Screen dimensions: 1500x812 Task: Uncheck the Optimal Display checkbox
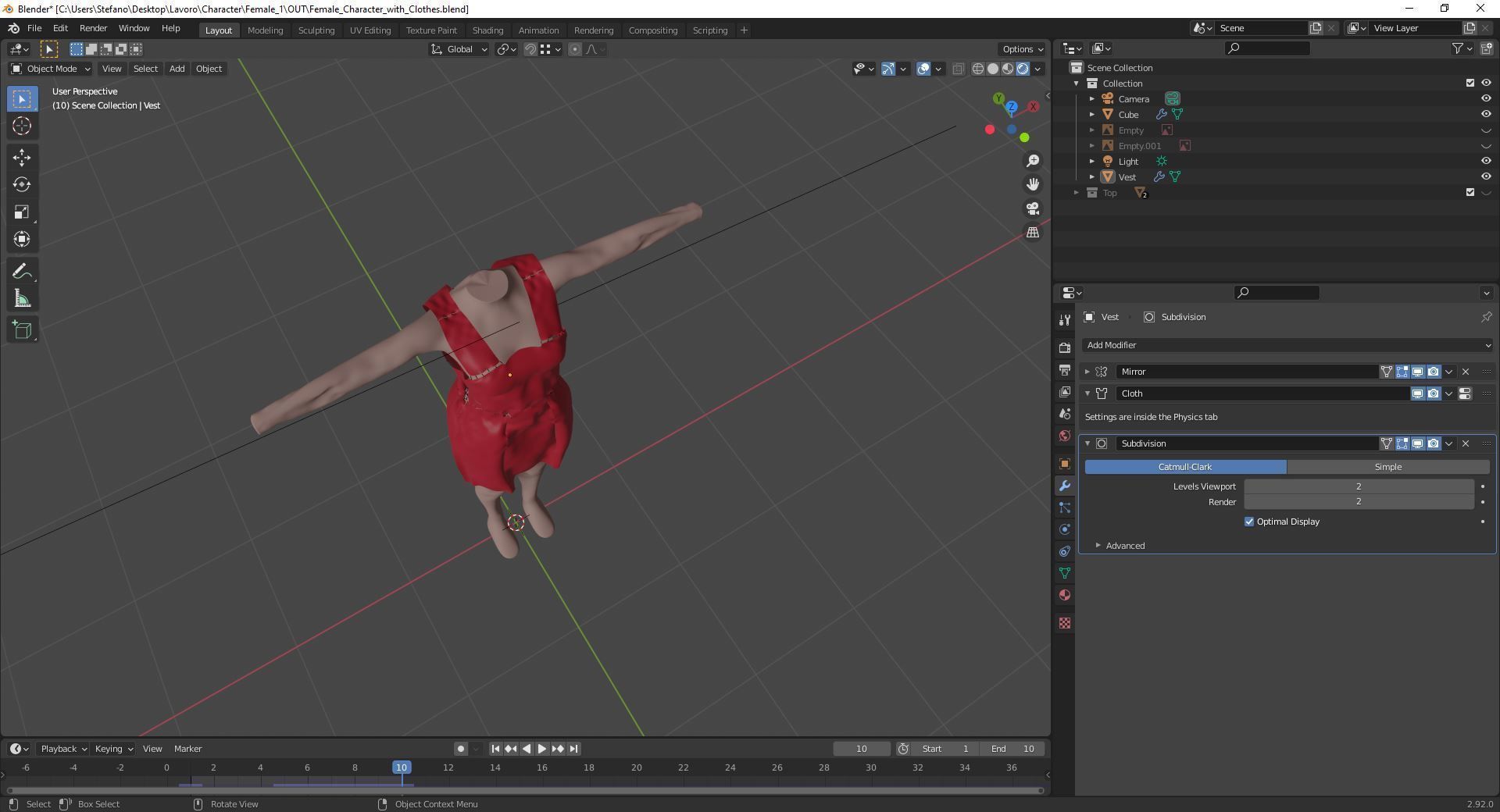point(1248,522)
